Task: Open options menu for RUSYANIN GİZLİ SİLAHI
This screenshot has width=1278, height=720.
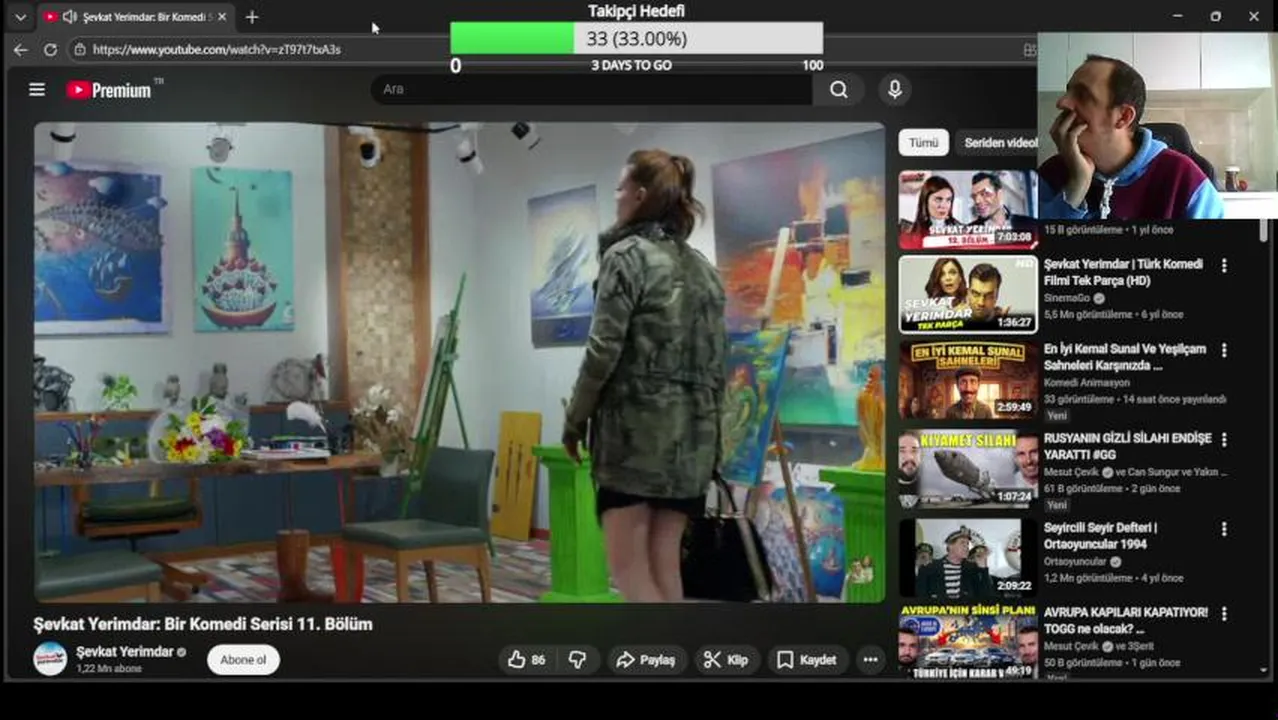Action: coord(1224,440)
